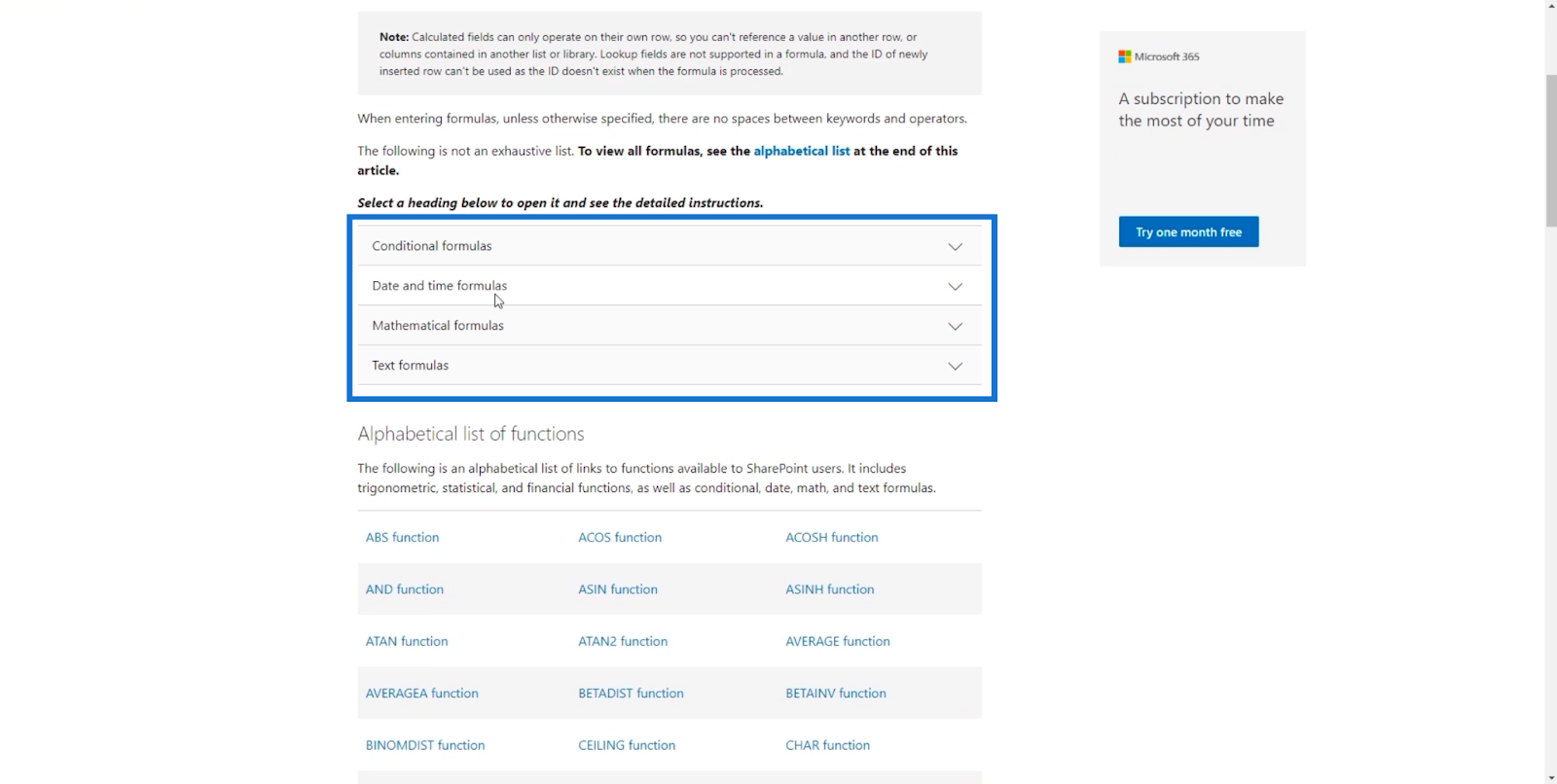The width and height of the screenshot is (1557, 784).
Task: Click Try one month free button
Action: pyautogui.click(x=1188, y=232)
